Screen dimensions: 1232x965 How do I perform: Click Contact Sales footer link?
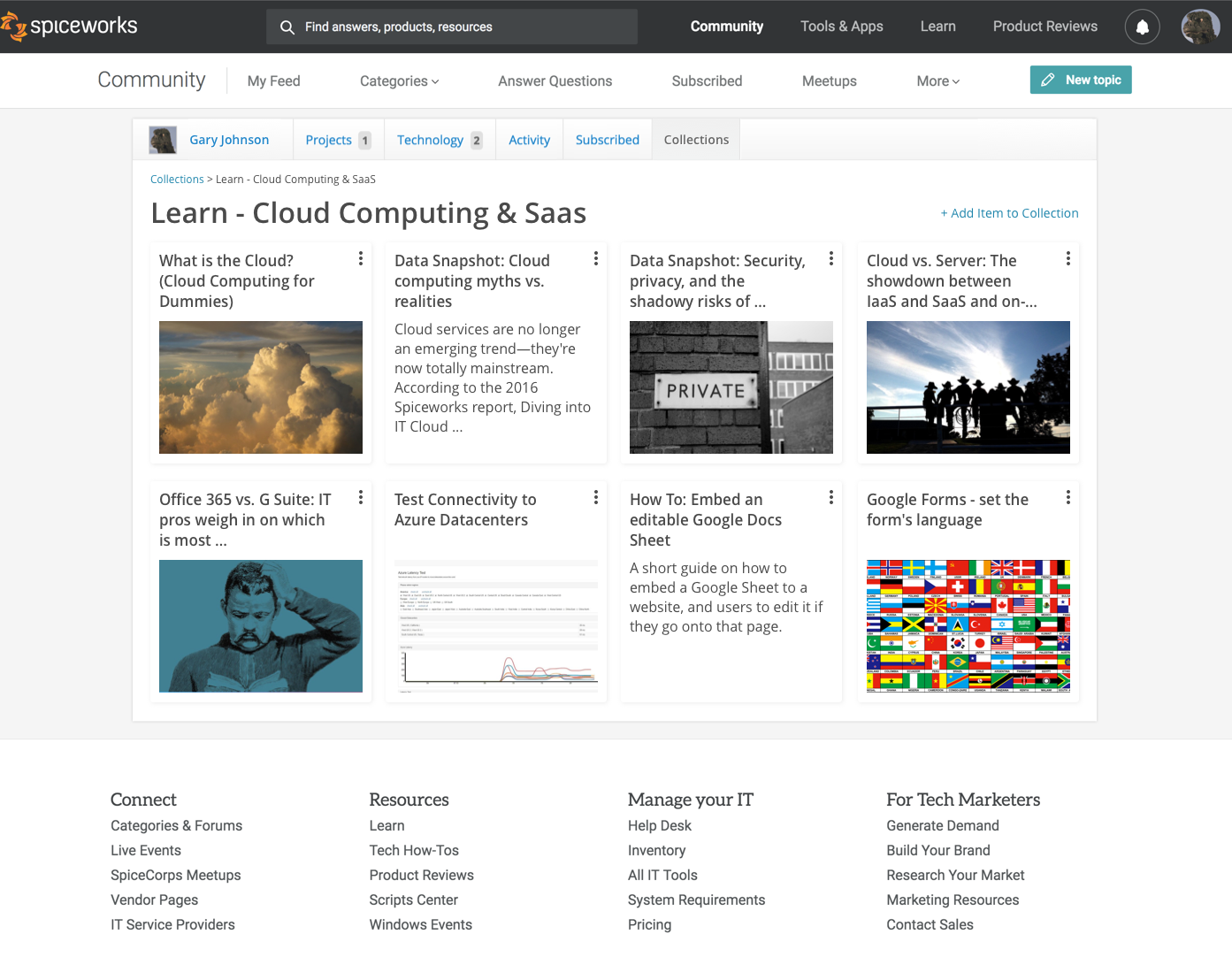[930, 924]
